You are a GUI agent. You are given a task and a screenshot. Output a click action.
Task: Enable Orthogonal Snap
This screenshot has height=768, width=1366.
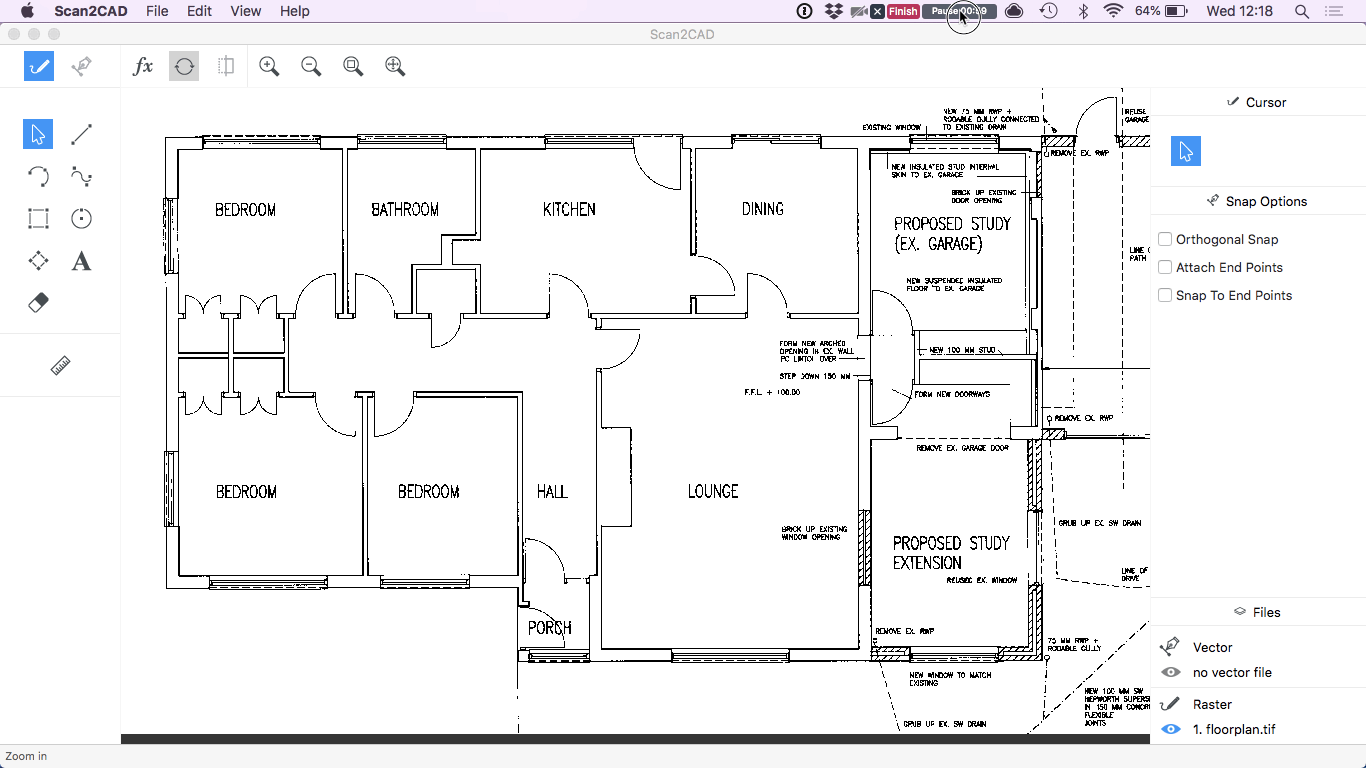(1165, 239)
